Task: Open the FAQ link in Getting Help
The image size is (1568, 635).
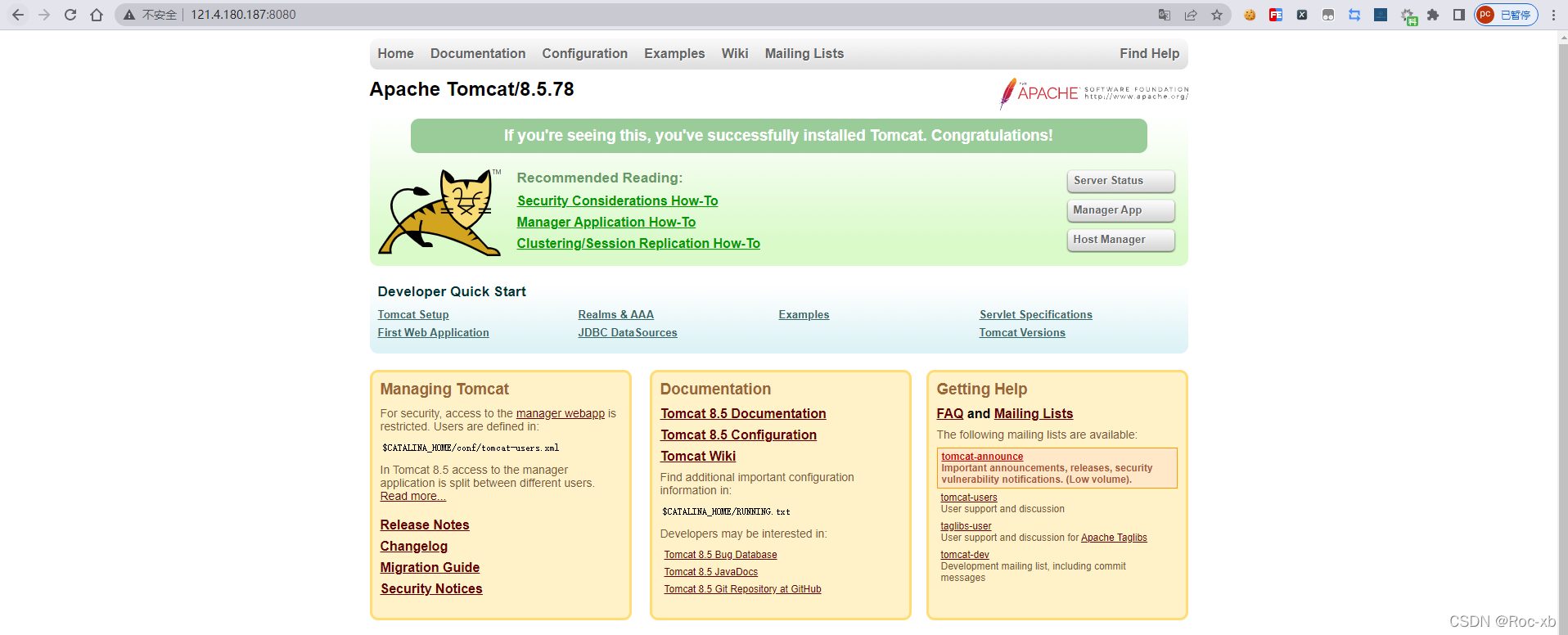Action: (x=949, y=413)
